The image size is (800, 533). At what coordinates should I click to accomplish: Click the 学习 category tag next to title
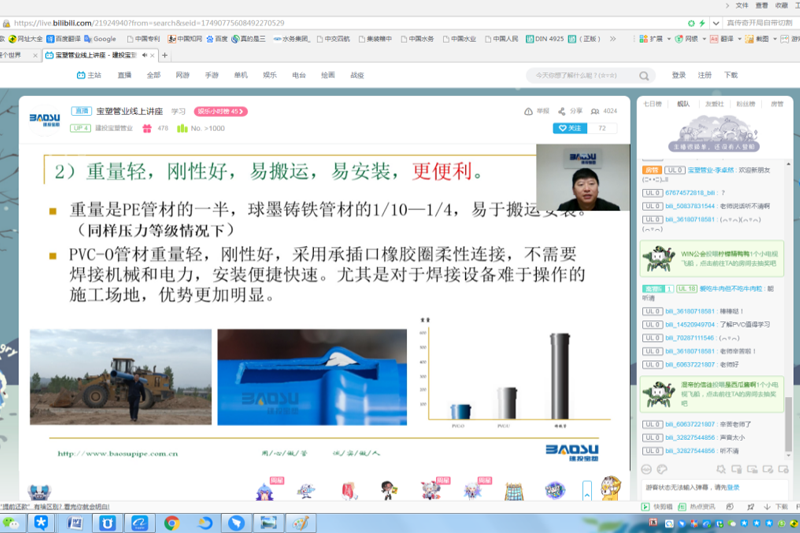(x=178, y=111)
